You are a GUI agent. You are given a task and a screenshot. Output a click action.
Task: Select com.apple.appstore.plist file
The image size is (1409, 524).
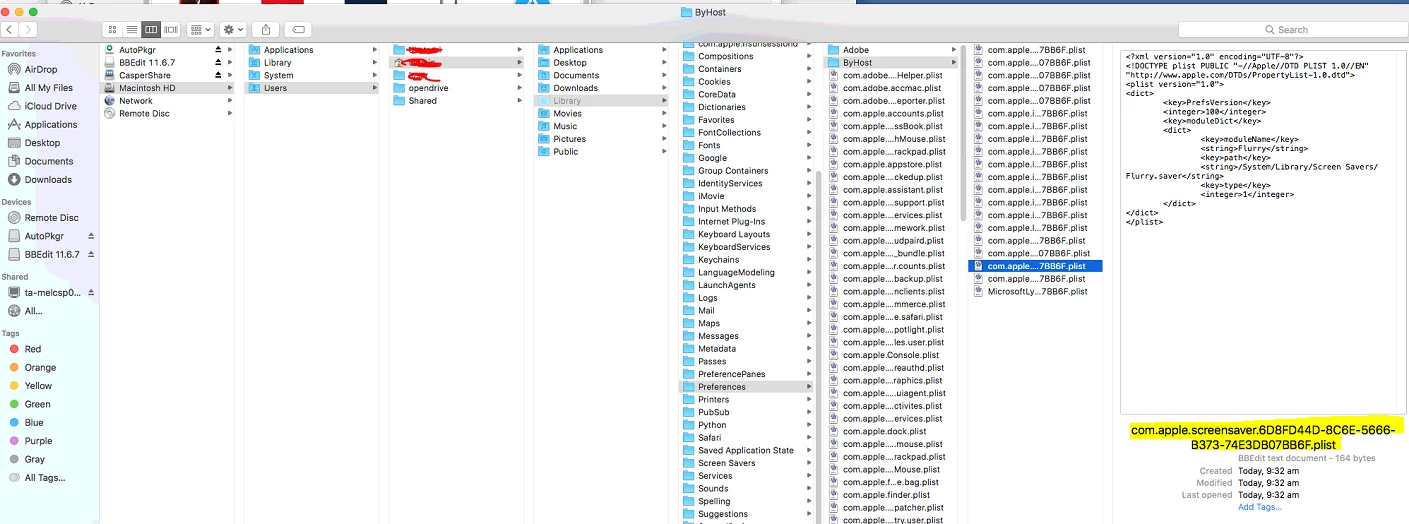click(x=890, y=165)
